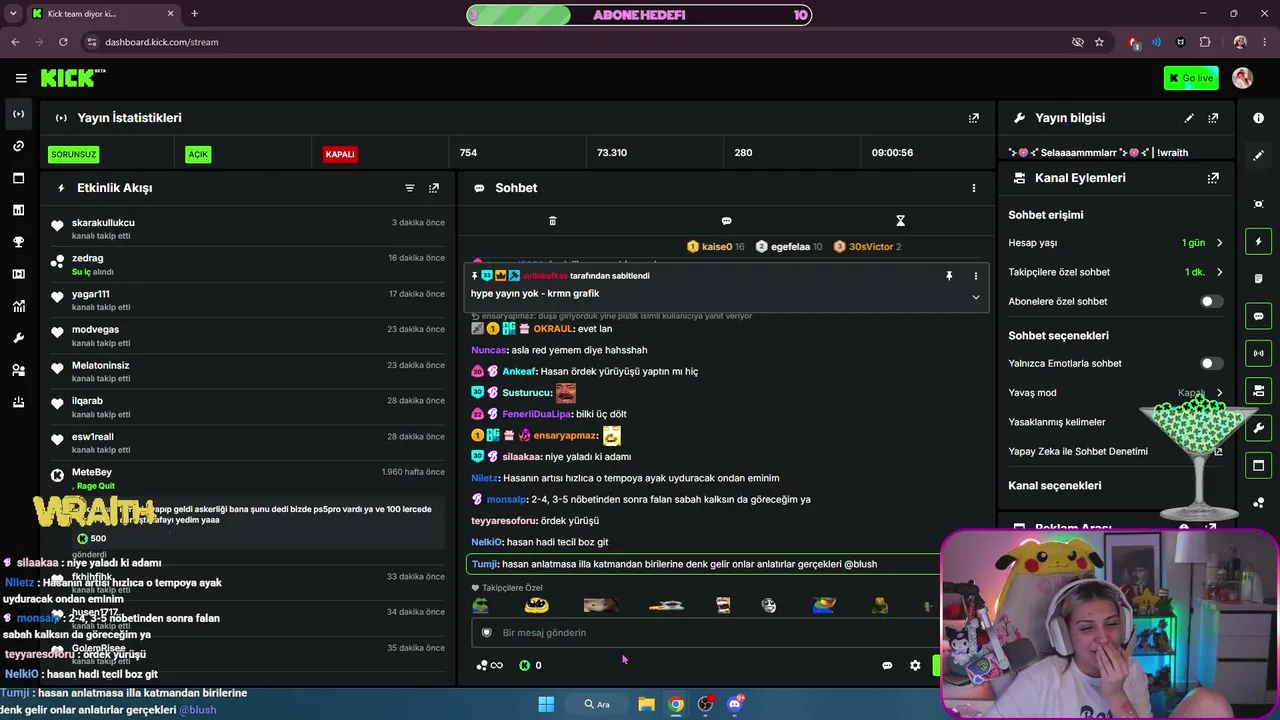Image resolution: width=1280 pixels, height=720 pixels.
Task: Open File Explorer from the taskbar
Action: pos(646,704)
